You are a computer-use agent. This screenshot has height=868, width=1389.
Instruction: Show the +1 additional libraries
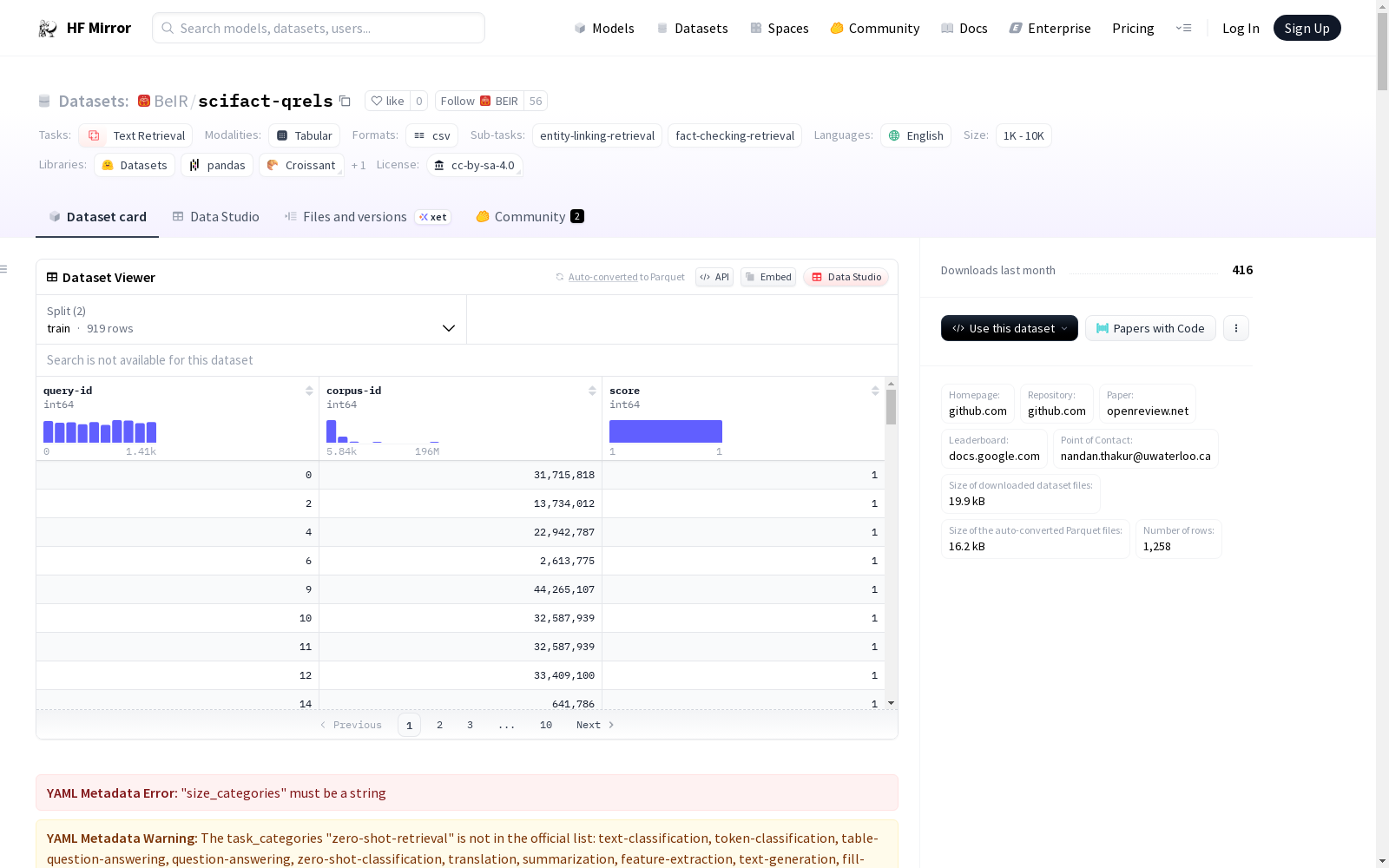coord(359,165)
